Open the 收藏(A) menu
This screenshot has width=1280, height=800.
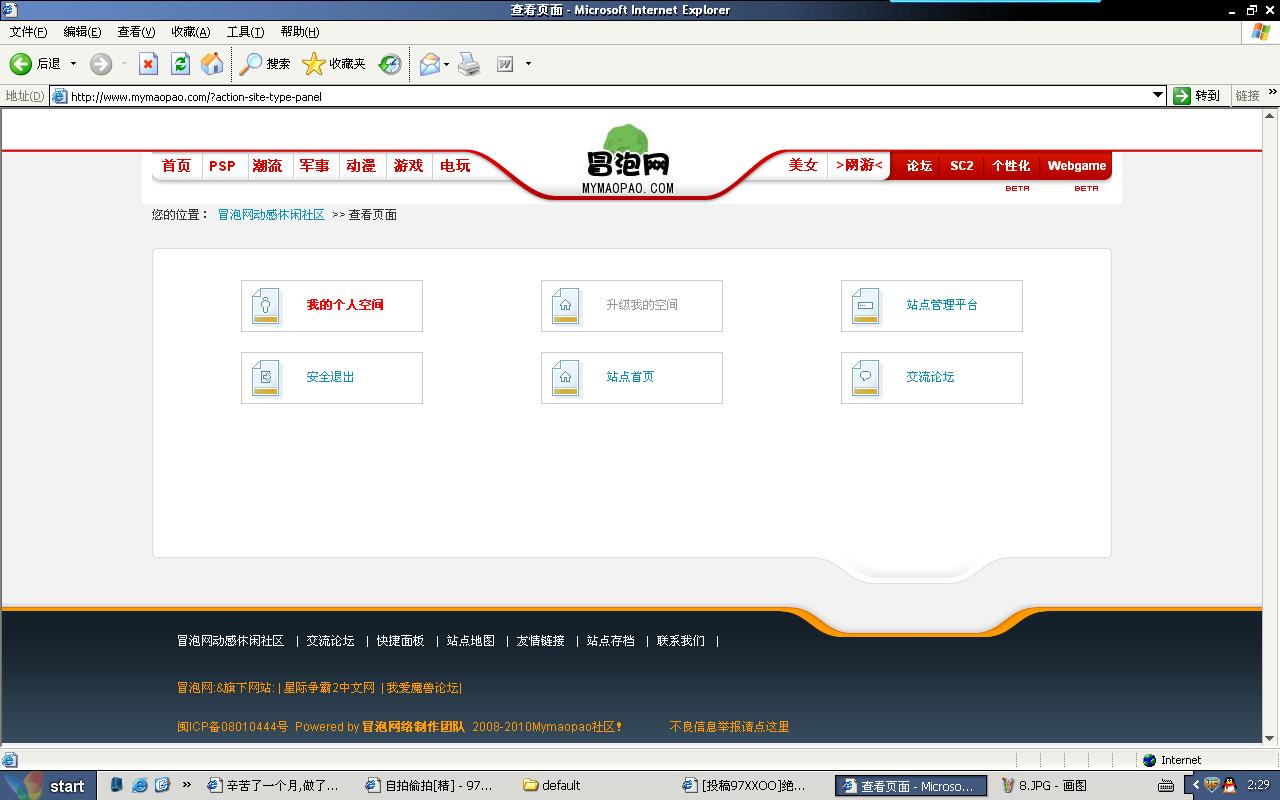click(190, 32)
